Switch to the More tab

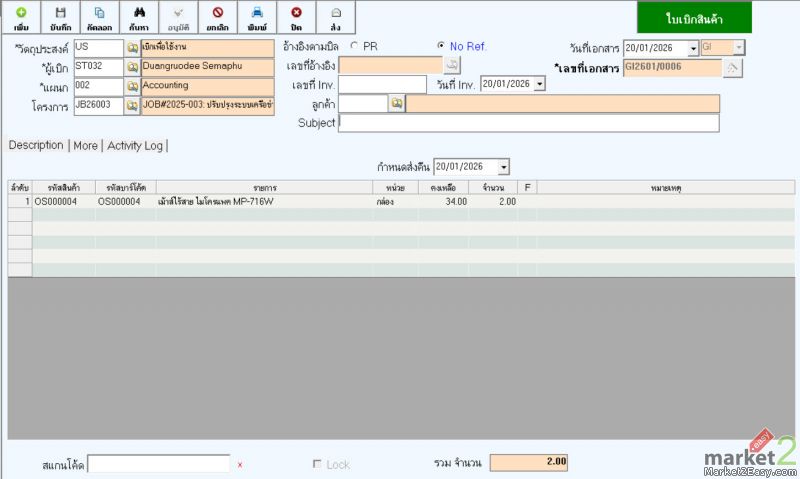coord(86,145)
